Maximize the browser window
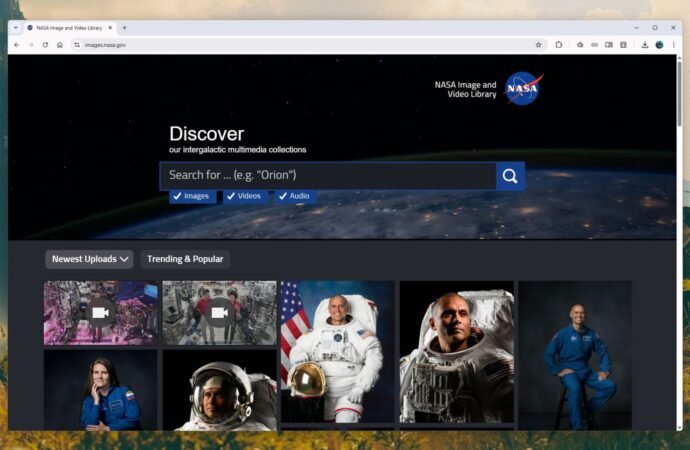Screen dimensions: 690x450 tap(655, 28)
